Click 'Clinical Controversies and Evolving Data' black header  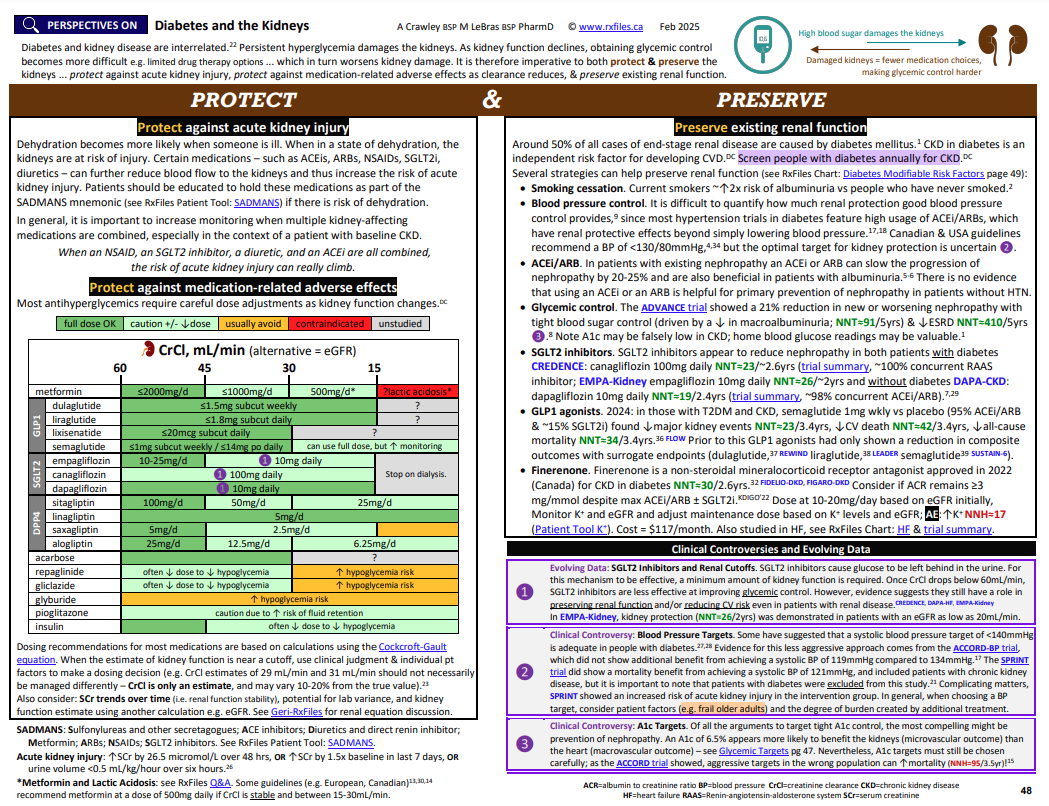[x=771, y=549]
